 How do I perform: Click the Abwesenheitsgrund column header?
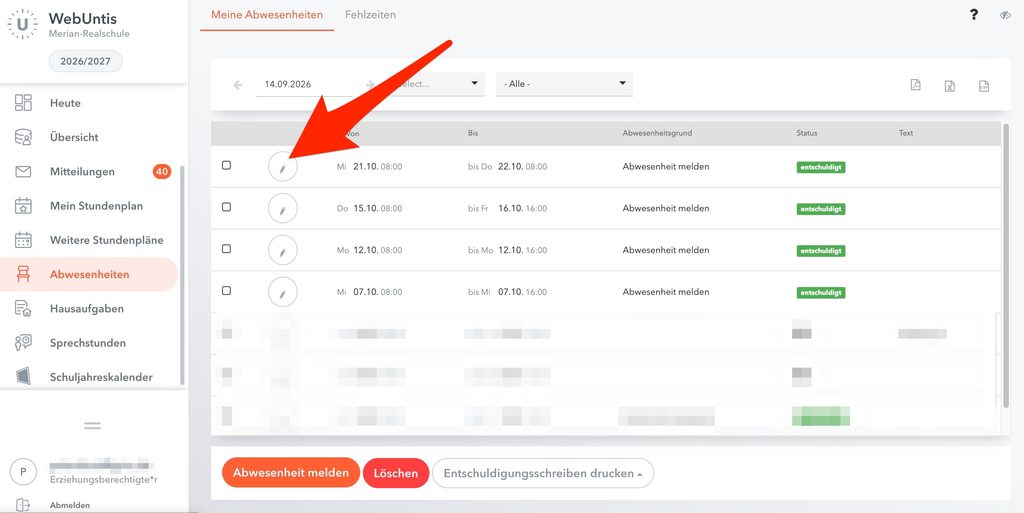tap(657, 132)
